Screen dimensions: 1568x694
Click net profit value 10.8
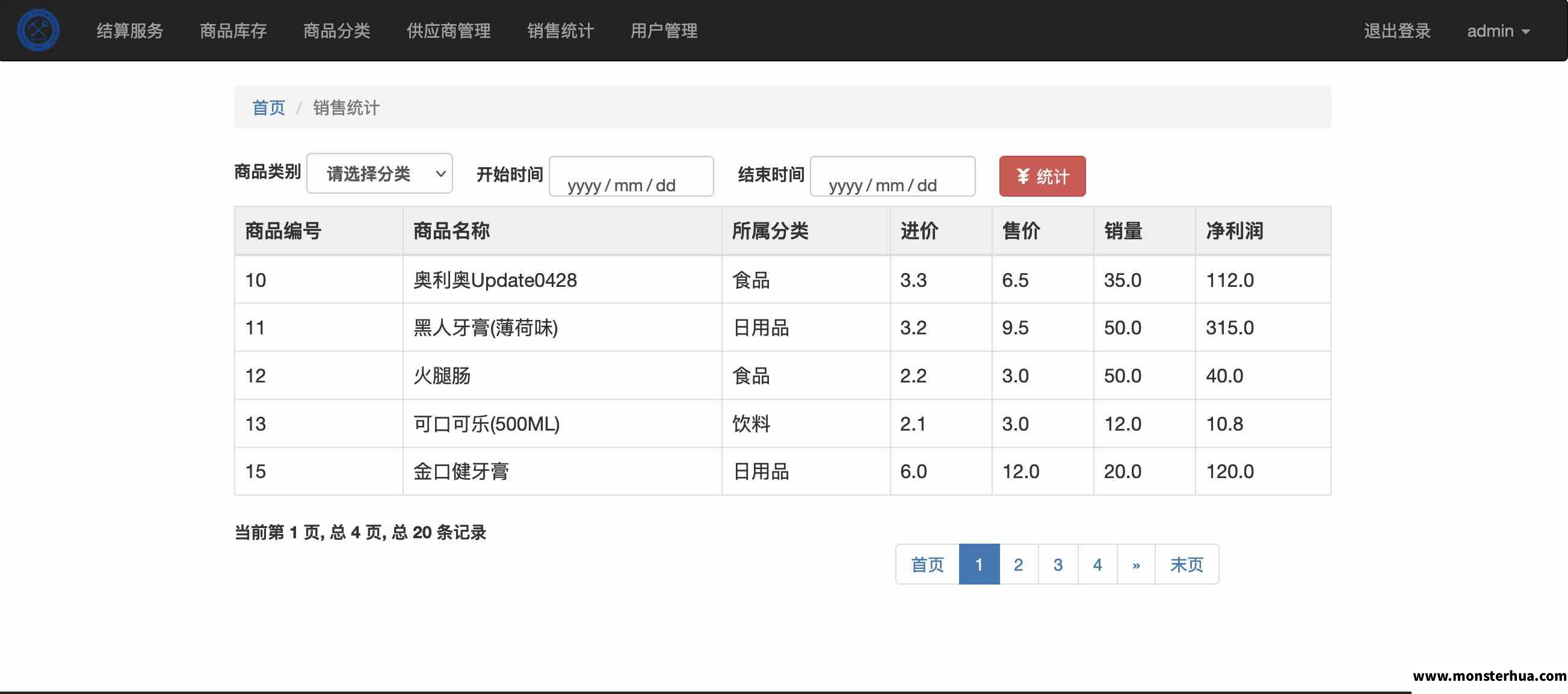tap(1263, 423)
